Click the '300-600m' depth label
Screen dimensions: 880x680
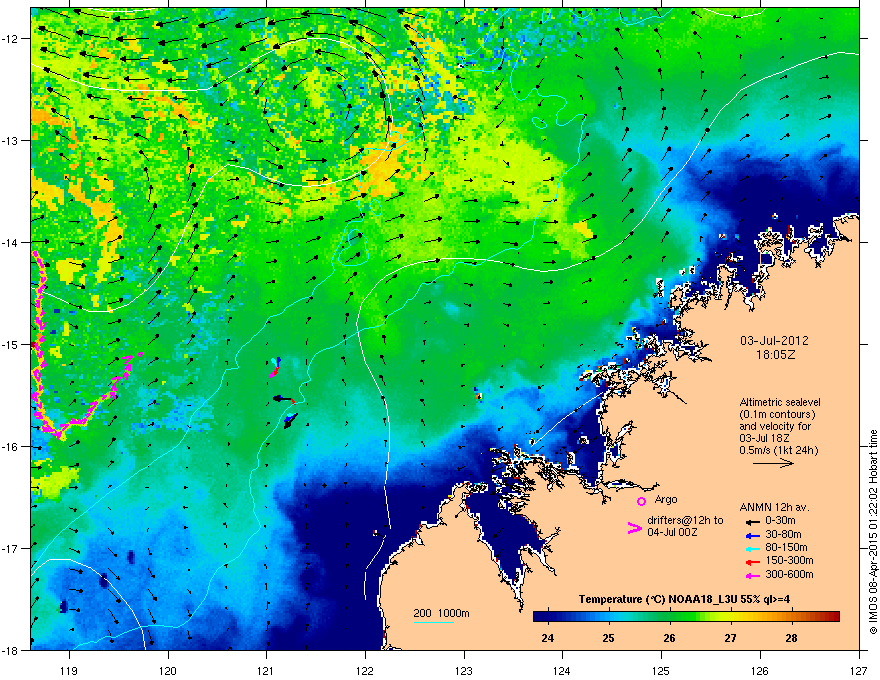789,574
